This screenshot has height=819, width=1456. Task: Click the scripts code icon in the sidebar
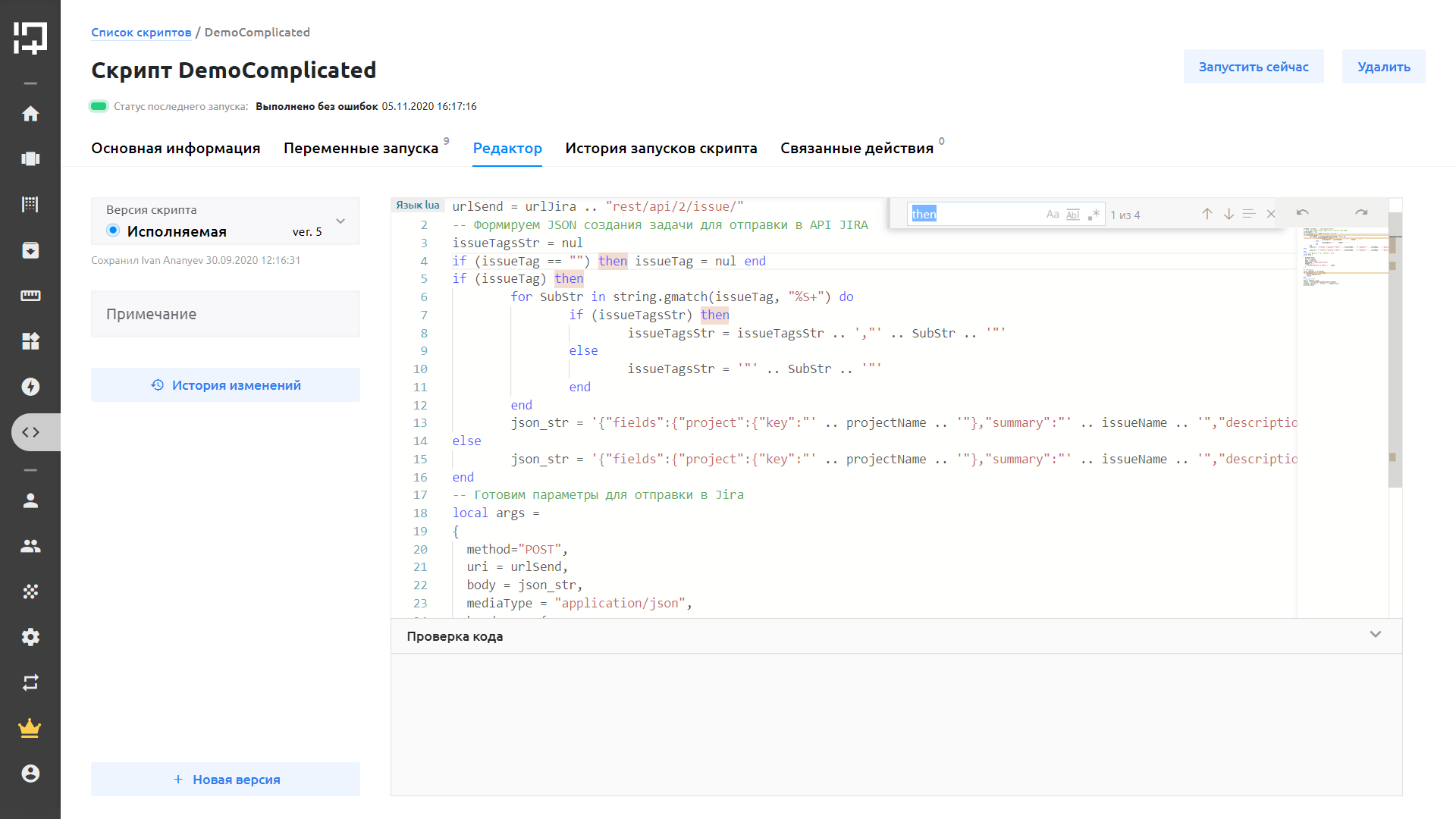[30, 432]
